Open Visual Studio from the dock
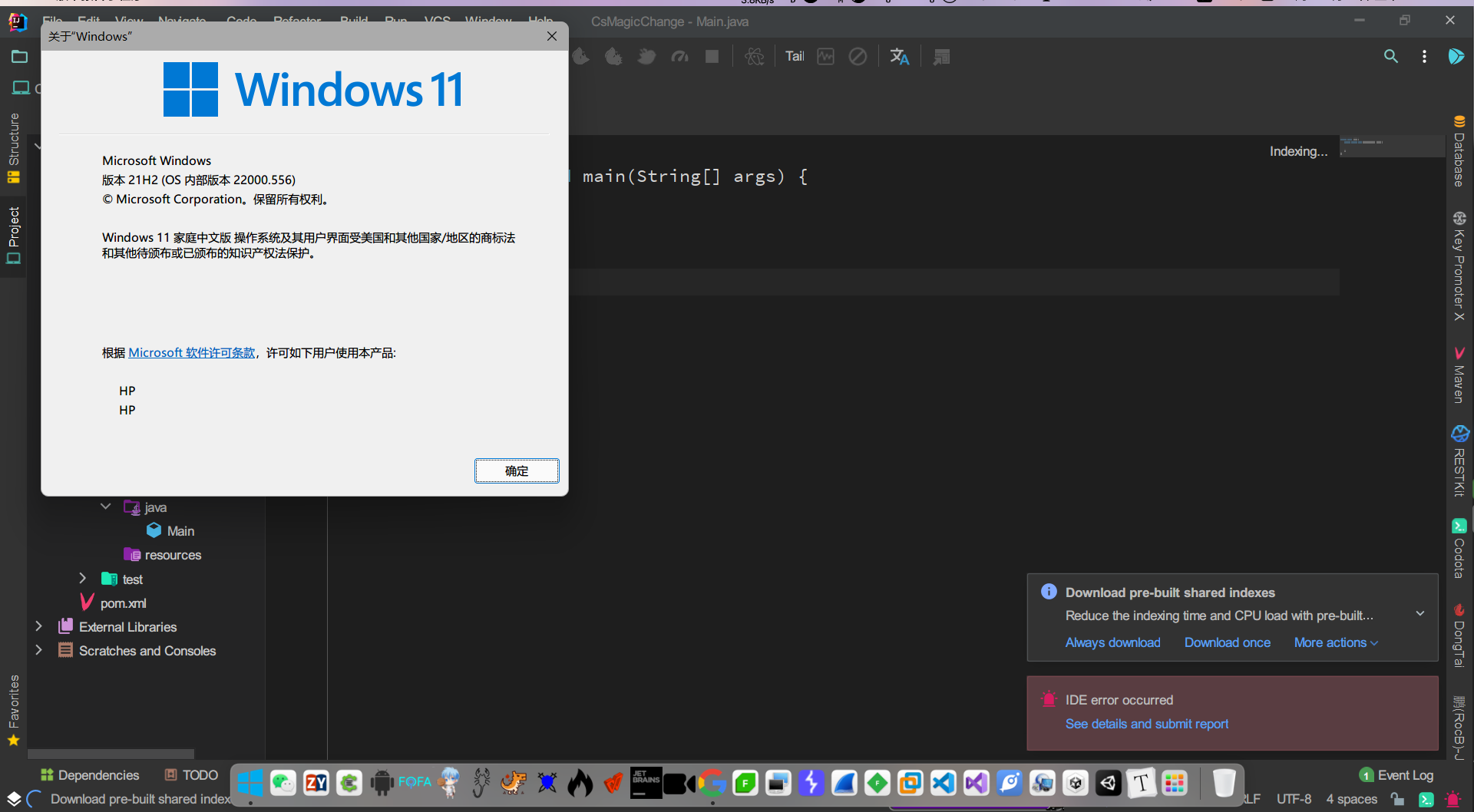Viewport: 1474px width, 812px height. click(977, 783)
